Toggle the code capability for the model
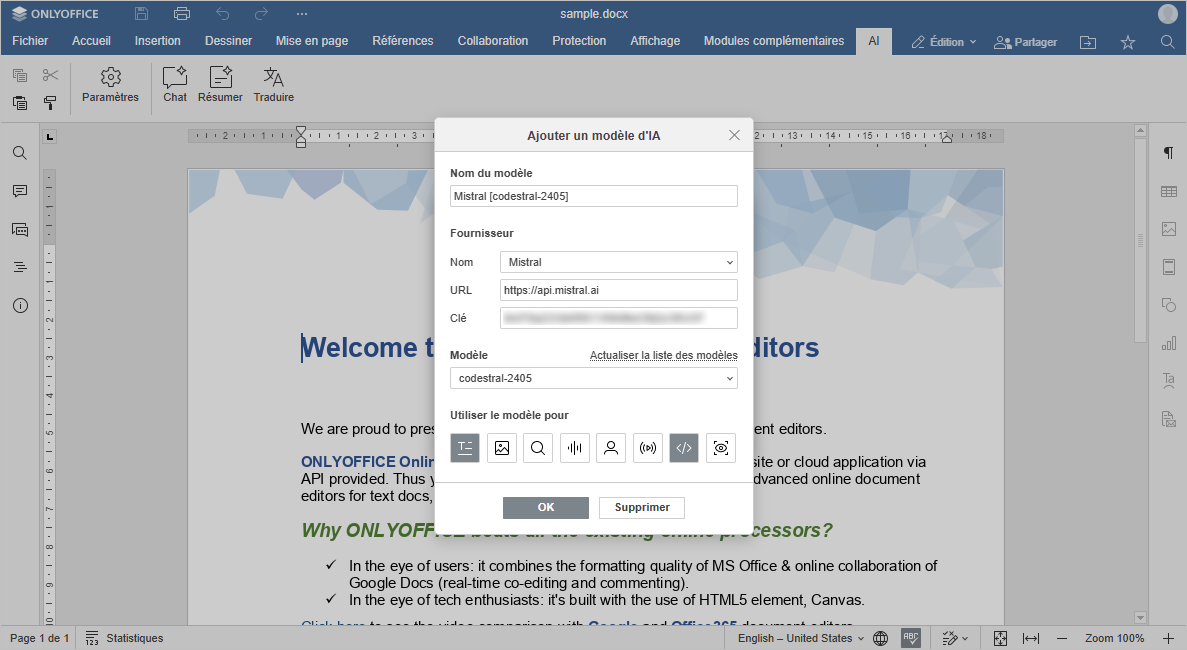Image resolution: width=1187 pixels, height=650 pixels. click(684, 448)
